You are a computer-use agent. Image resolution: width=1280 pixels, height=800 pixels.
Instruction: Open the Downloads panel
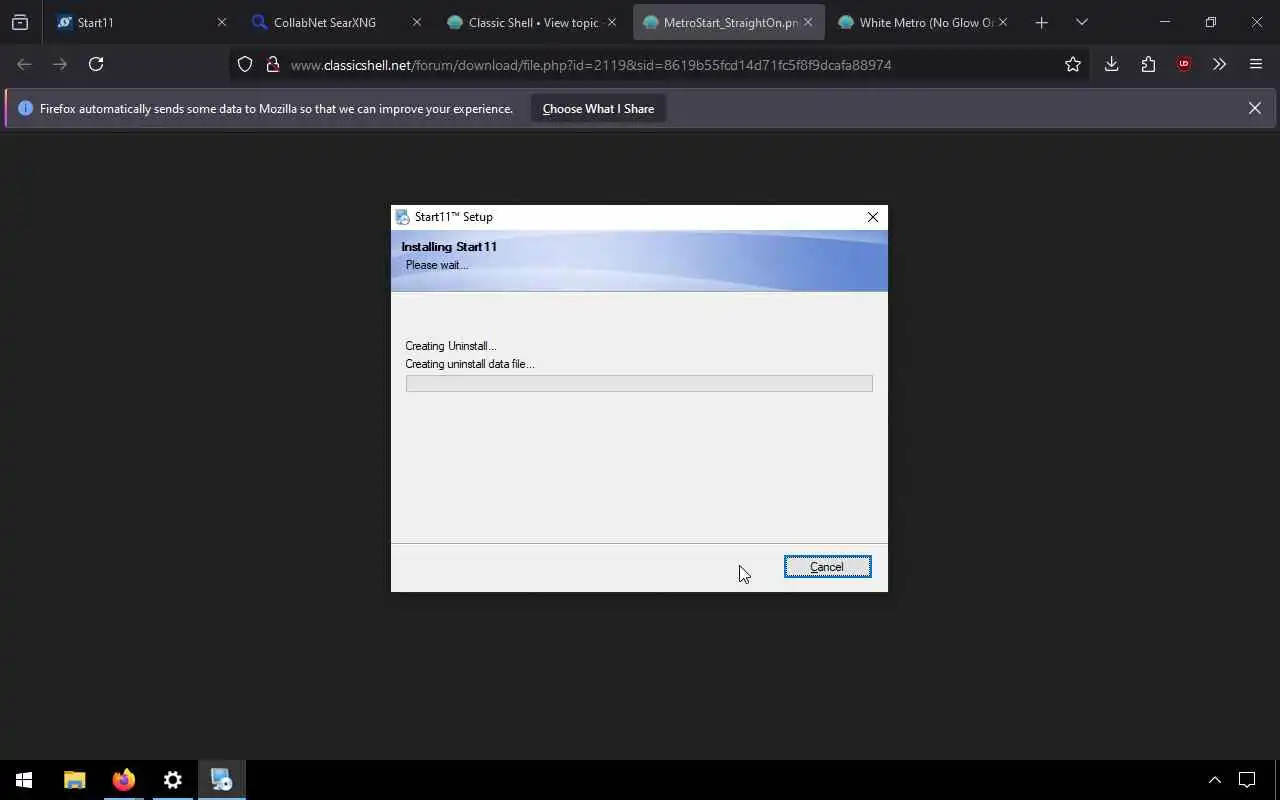click(1111, 64)
